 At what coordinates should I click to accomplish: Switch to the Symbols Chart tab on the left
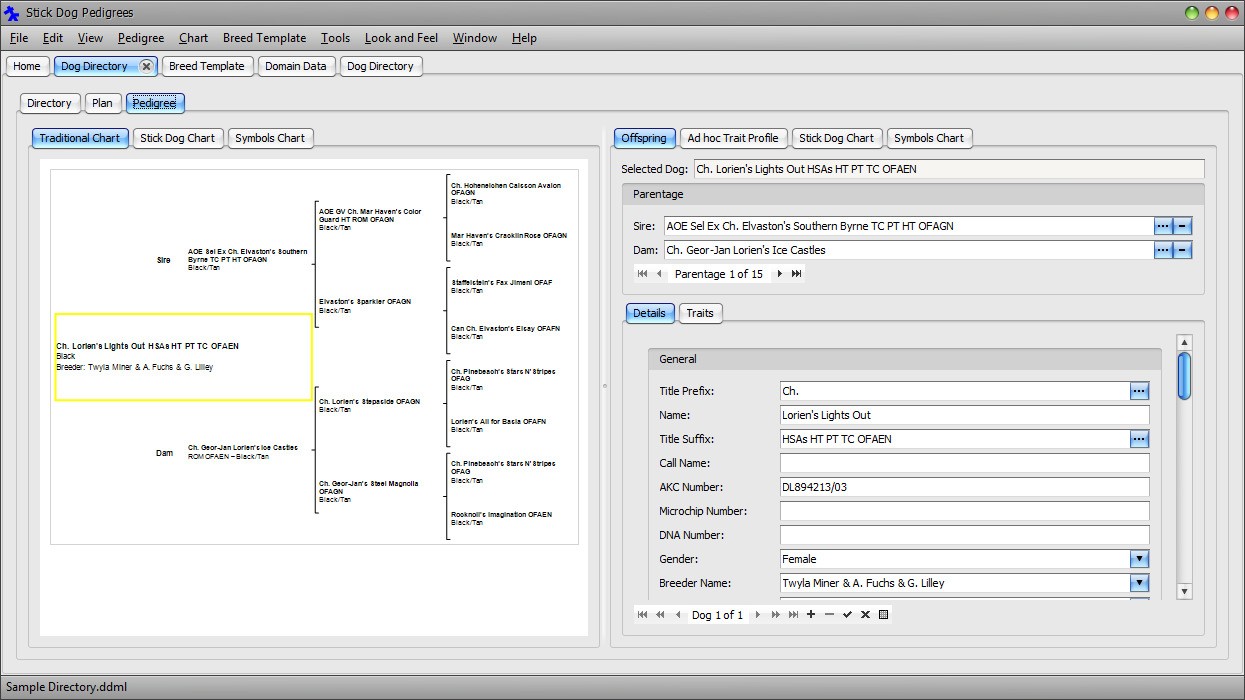(270, 138)
